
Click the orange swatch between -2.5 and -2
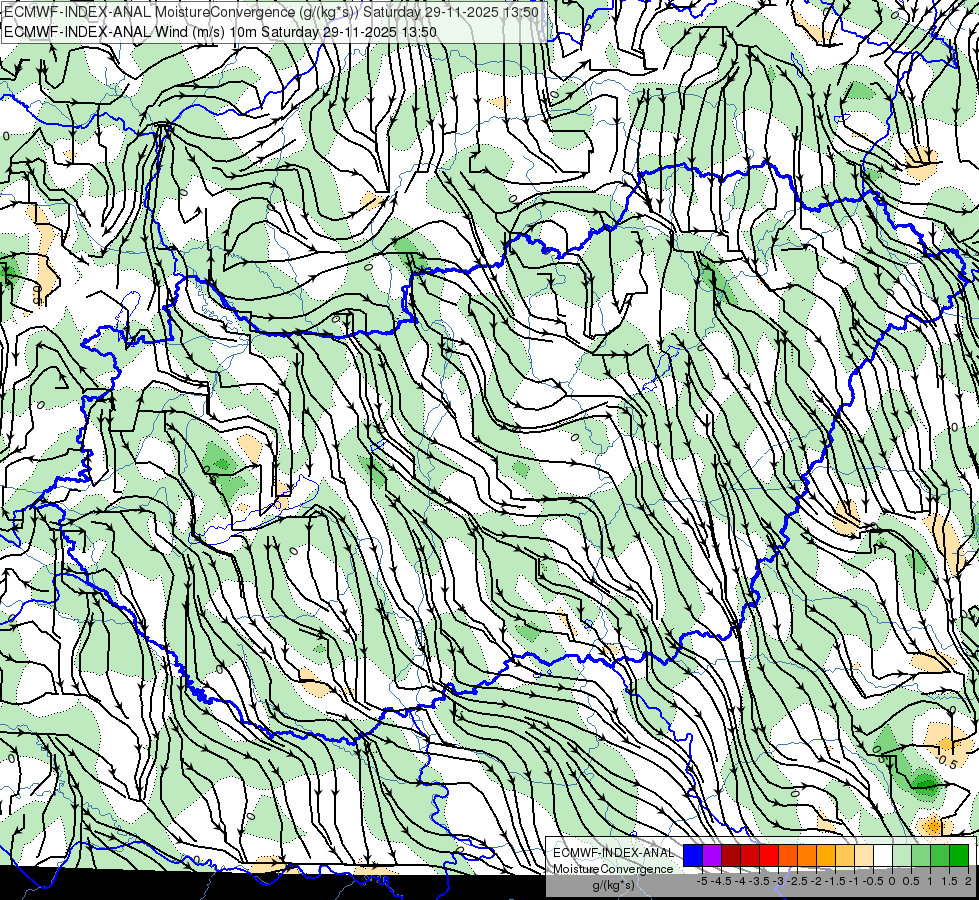click(807, 856)
